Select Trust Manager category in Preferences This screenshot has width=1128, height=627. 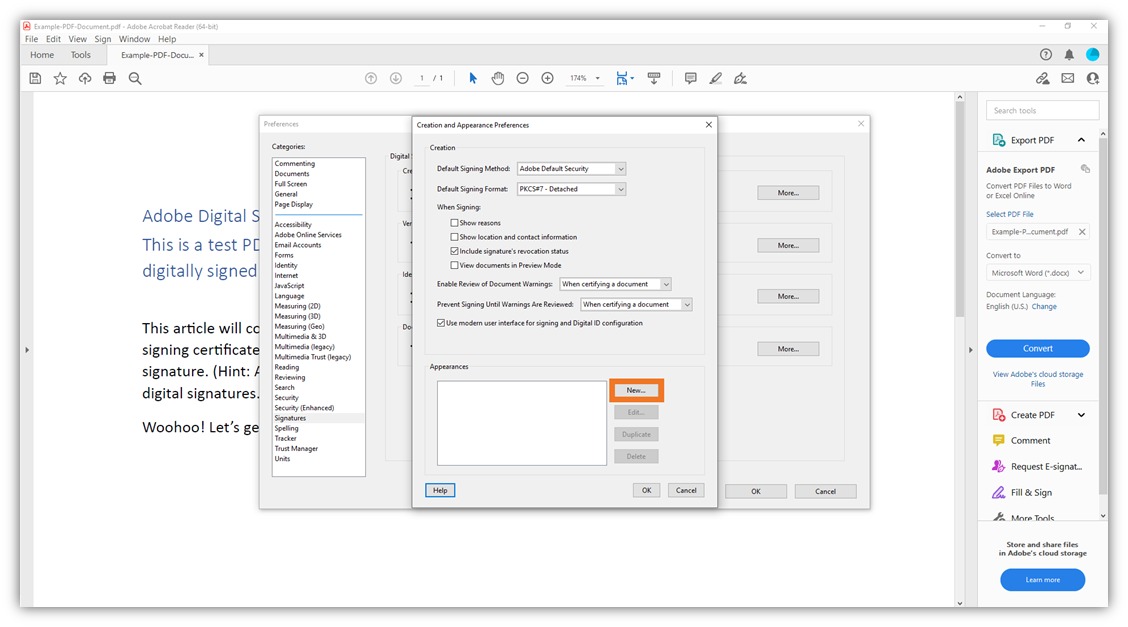point(296,449)
